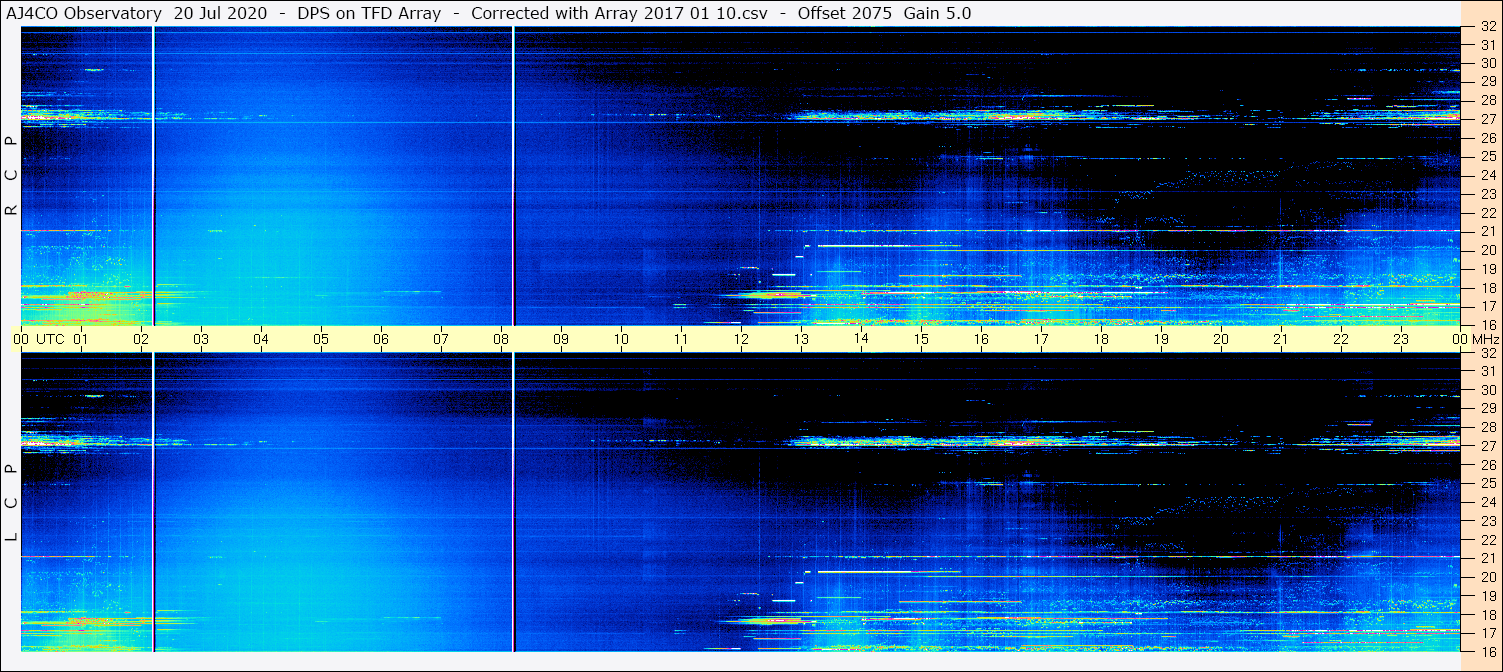Click the 04 hour label on time axis
1503x672 pixels.
[x=261, y=339]
